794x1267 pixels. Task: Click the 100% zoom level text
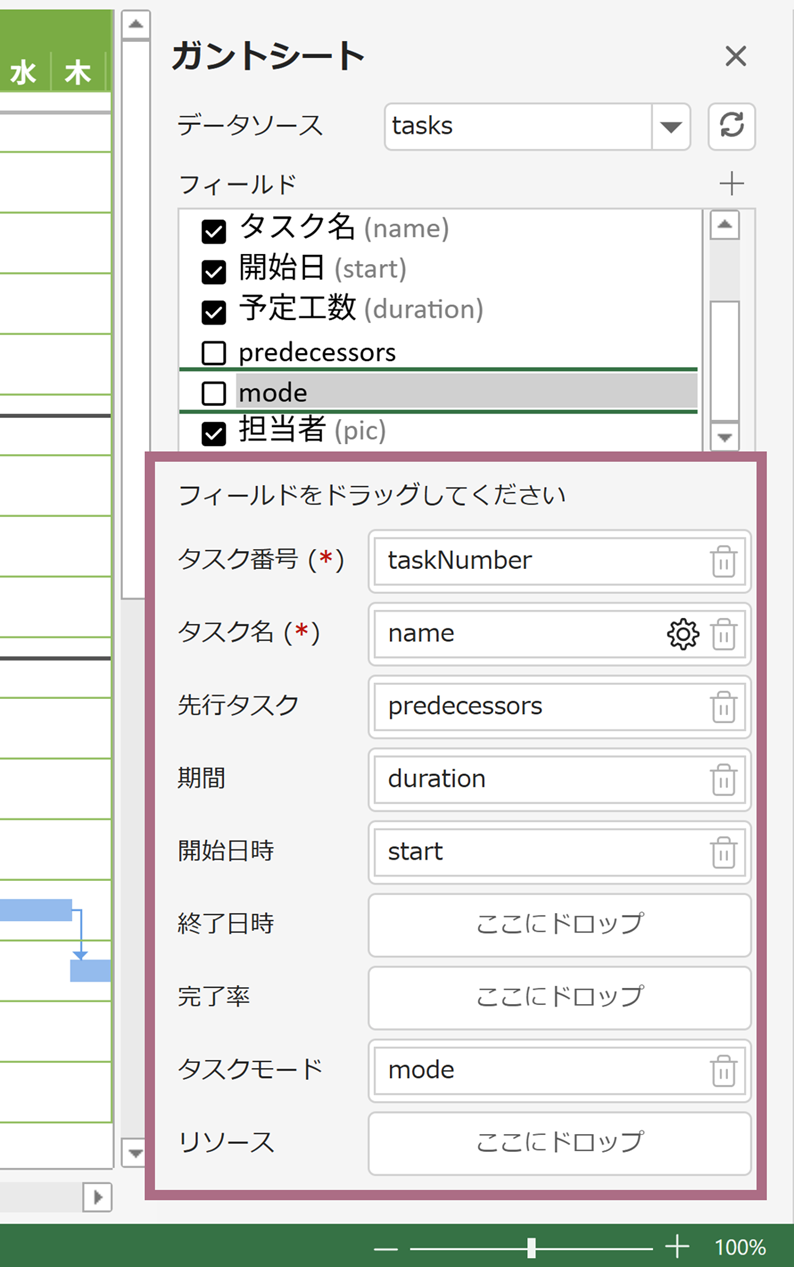coord(740,1247)
